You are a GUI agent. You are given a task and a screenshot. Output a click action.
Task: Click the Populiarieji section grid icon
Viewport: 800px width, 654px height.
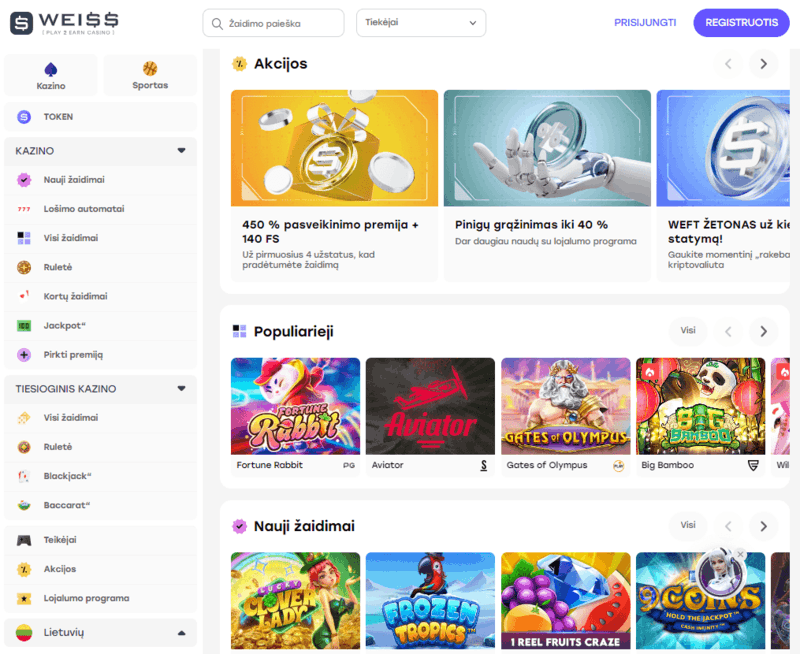point(239,331)
